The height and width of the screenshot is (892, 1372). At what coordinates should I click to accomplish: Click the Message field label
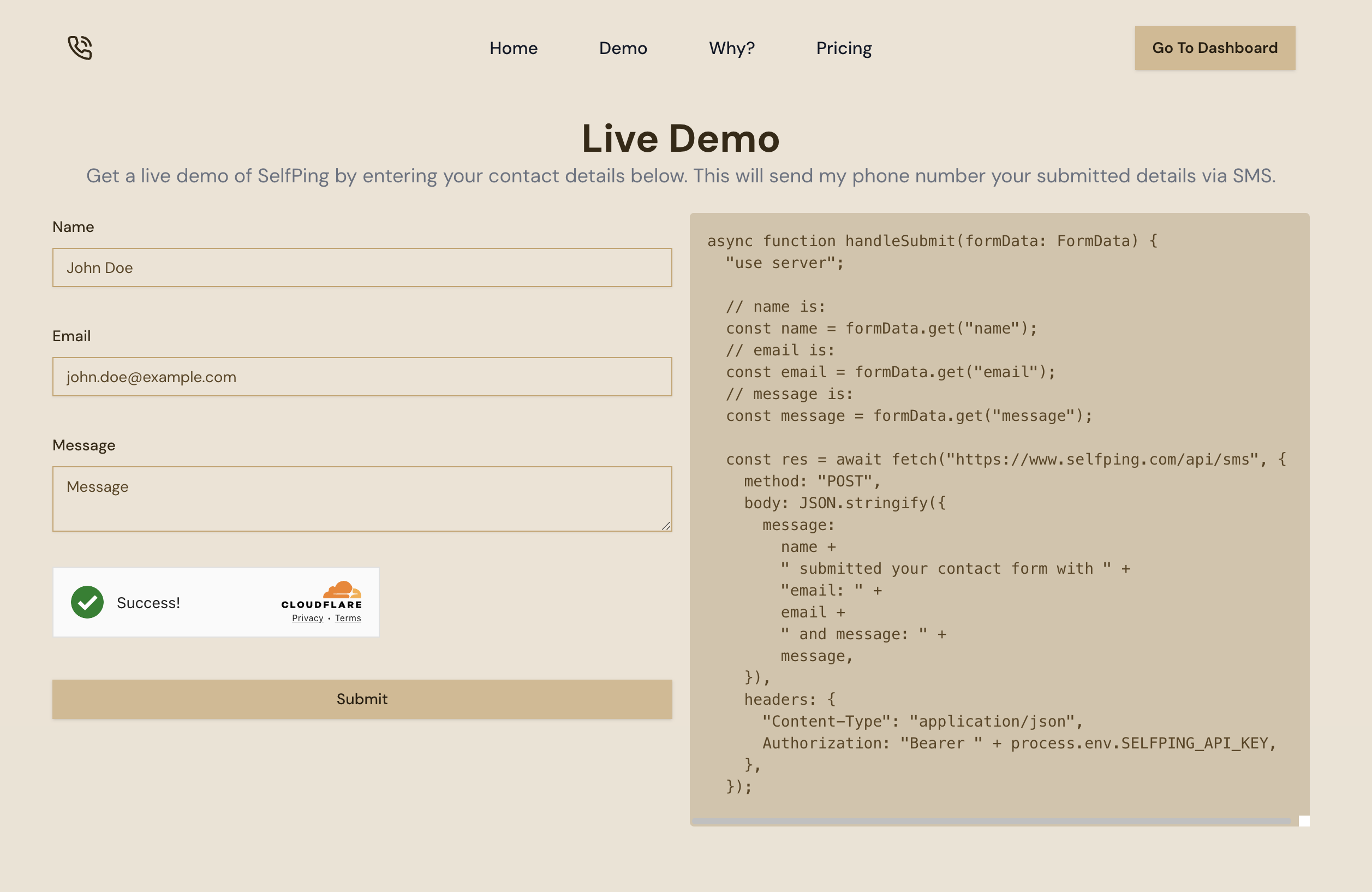click(83, 445)
